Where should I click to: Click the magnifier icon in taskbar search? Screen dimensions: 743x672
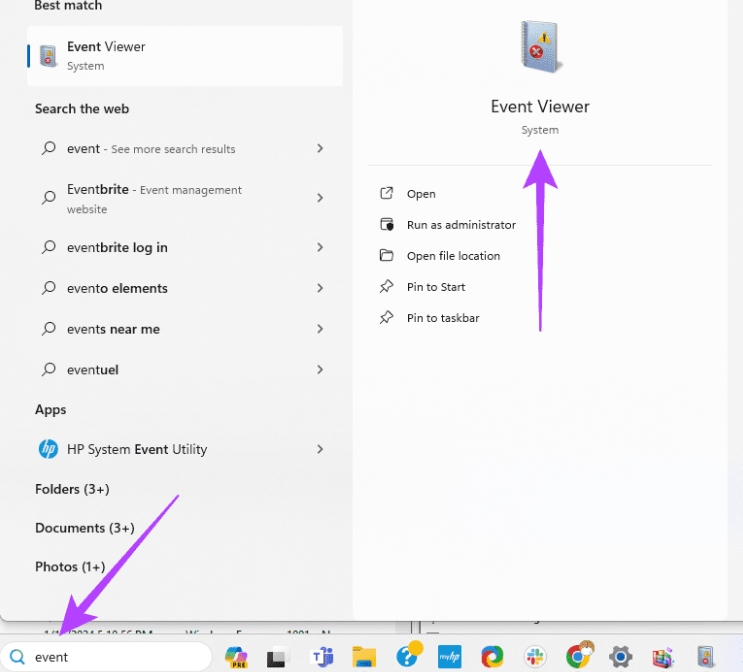18,657
